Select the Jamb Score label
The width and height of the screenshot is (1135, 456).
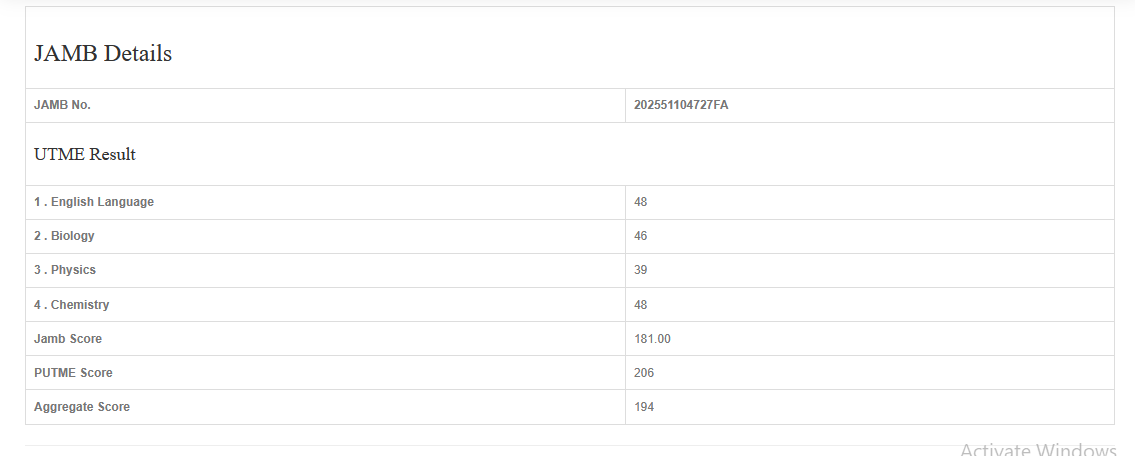(x=68, y=339)
